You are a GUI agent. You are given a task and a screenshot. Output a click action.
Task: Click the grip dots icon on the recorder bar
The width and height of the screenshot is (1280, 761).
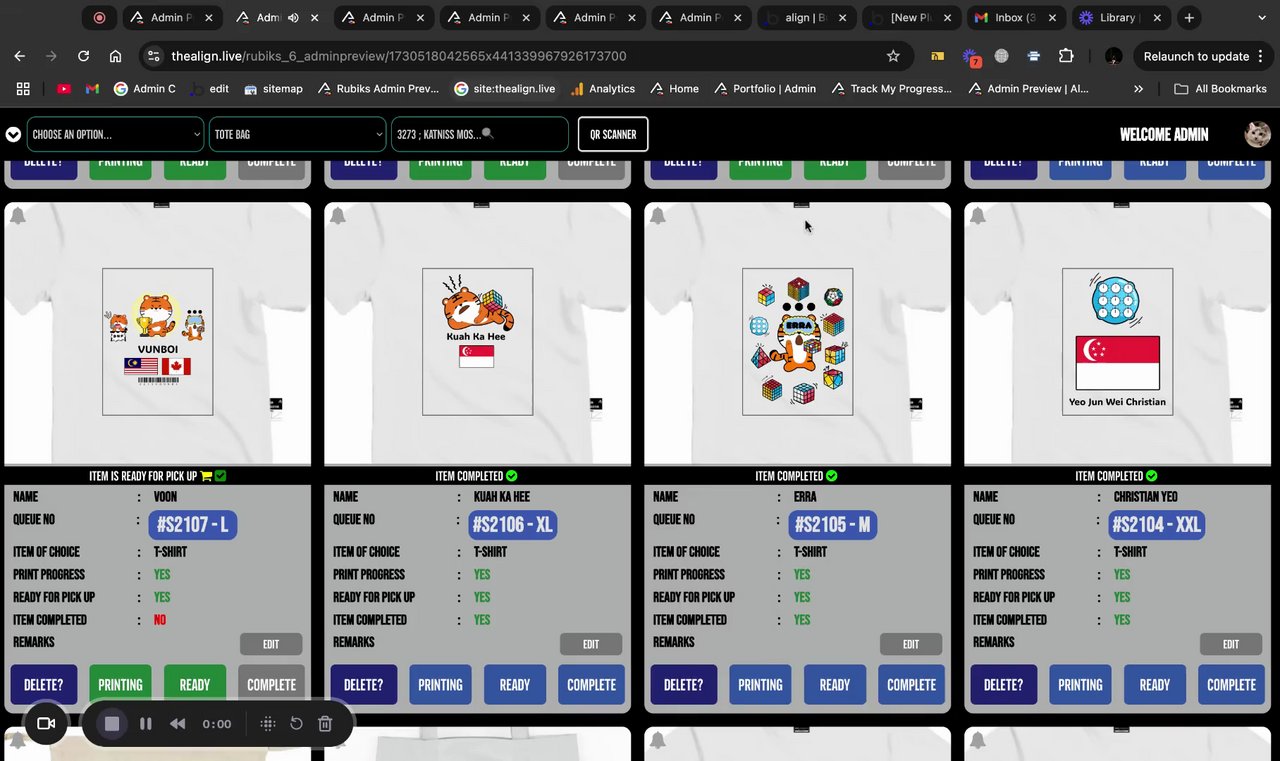(267, 723)
